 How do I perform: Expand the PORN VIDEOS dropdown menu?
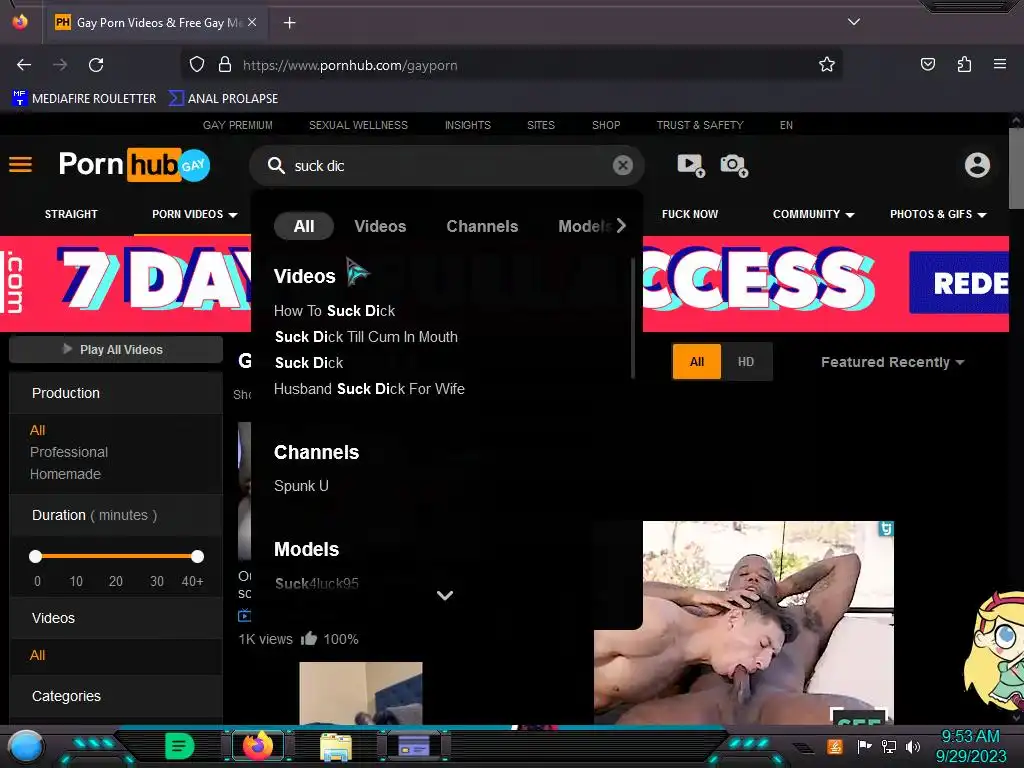[195, 214]
